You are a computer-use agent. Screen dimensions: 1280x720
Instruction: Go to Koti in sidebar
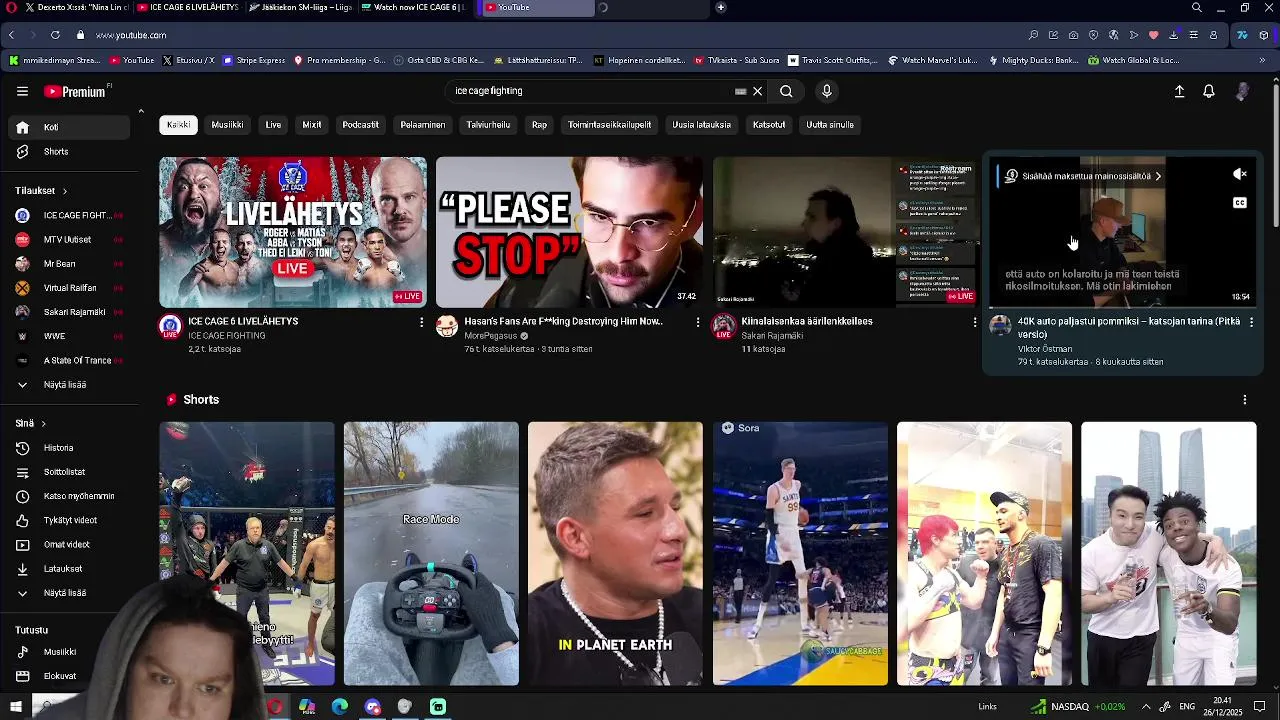[x=69, y=127]
